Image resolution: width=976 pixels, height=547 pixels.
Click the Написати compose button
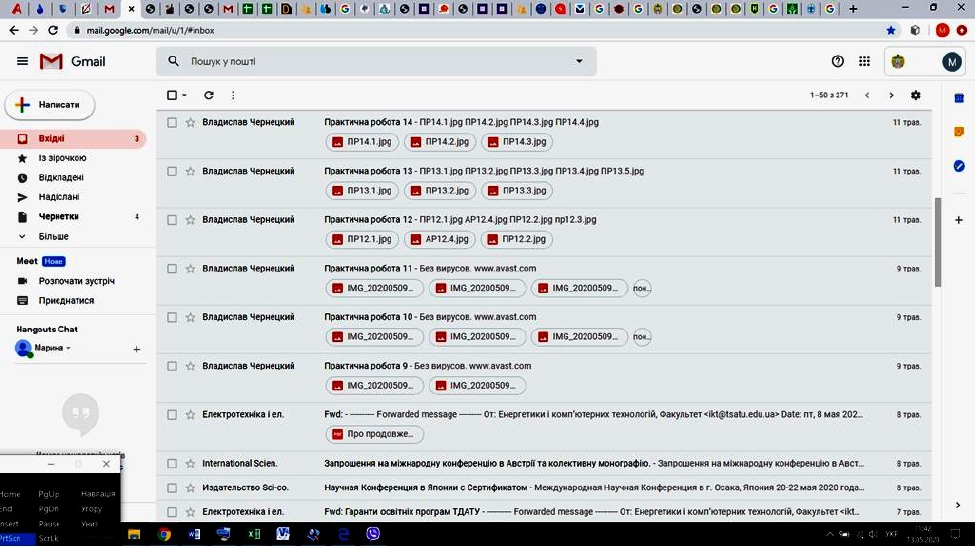(50, 105)
